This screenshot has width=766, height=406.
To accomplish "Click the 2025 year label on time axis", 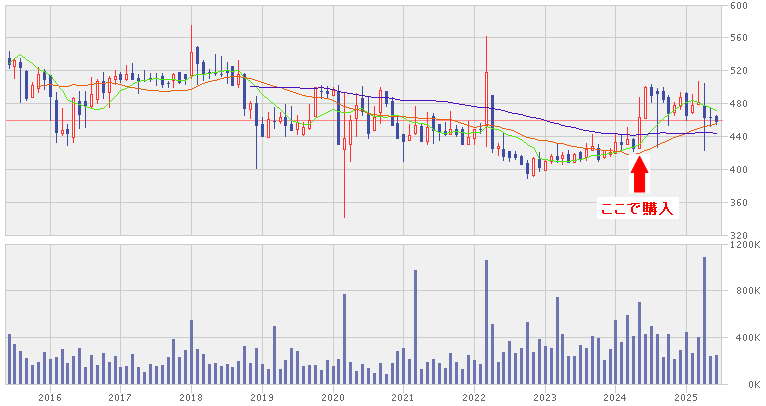I will tap(686, 397).
